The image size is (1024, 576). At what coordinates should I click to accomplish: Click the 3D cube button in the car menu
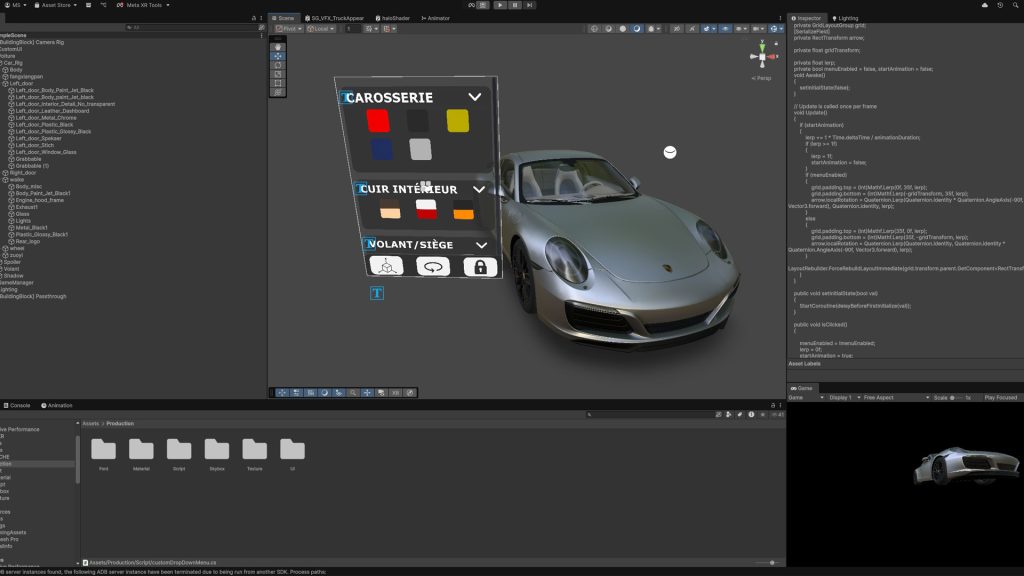pyautogui.click(x=386, y=266)
